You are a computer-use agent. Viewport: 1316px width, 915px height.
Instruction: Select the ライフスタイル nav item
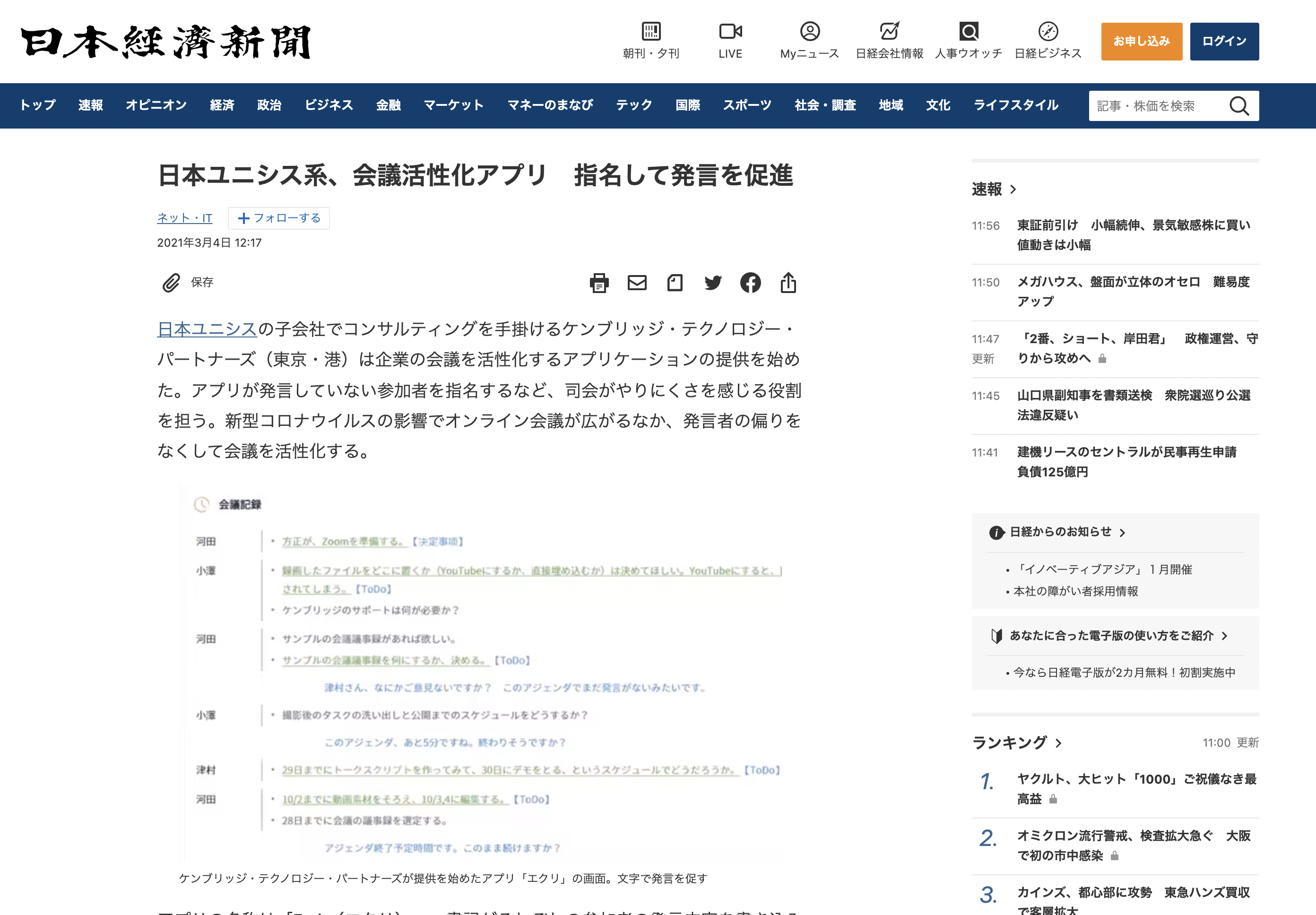(x=1016, y=105)
